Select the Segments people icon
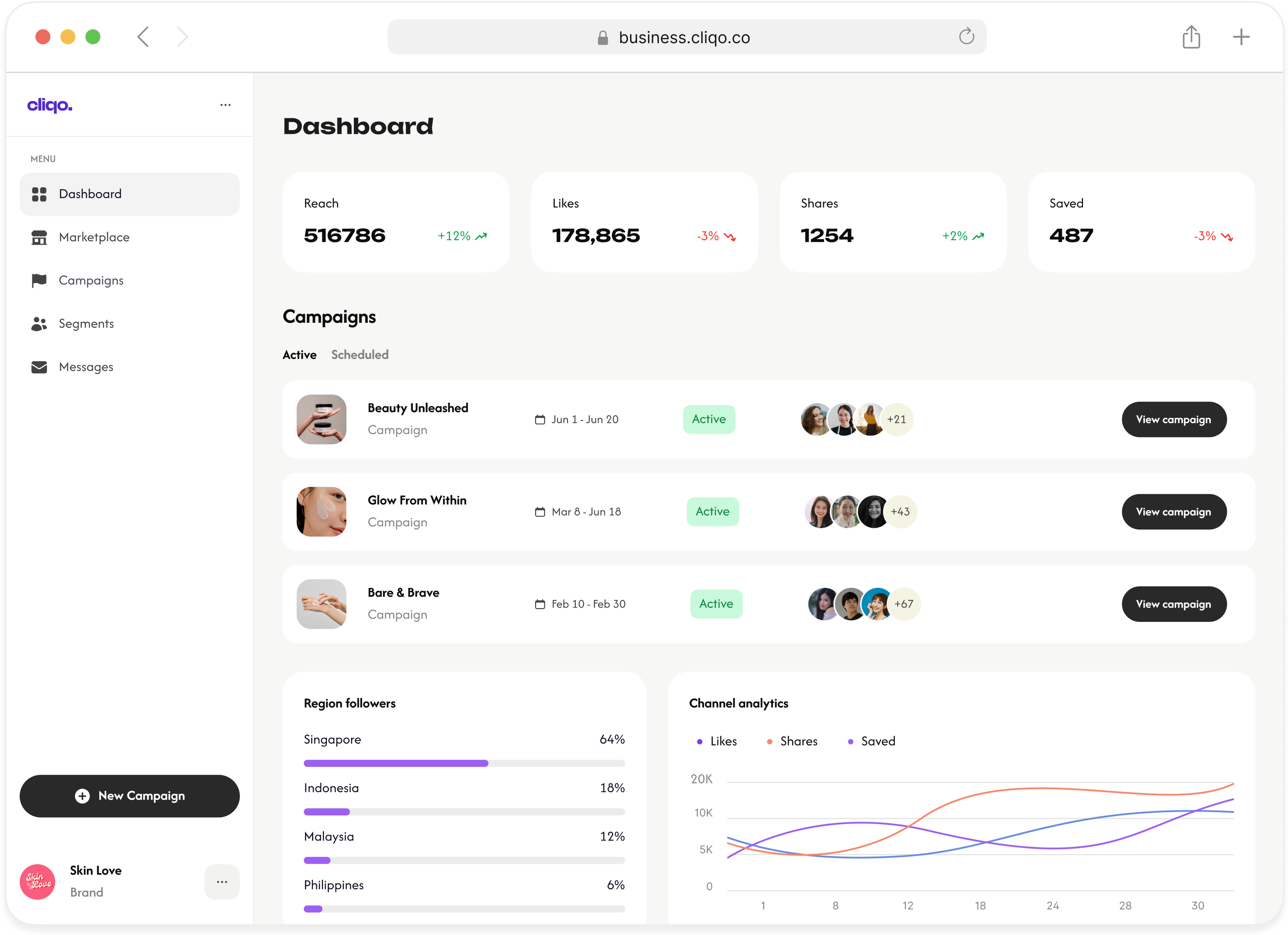The height and width of the screenshot is (935, 1288). click(39, 323)
